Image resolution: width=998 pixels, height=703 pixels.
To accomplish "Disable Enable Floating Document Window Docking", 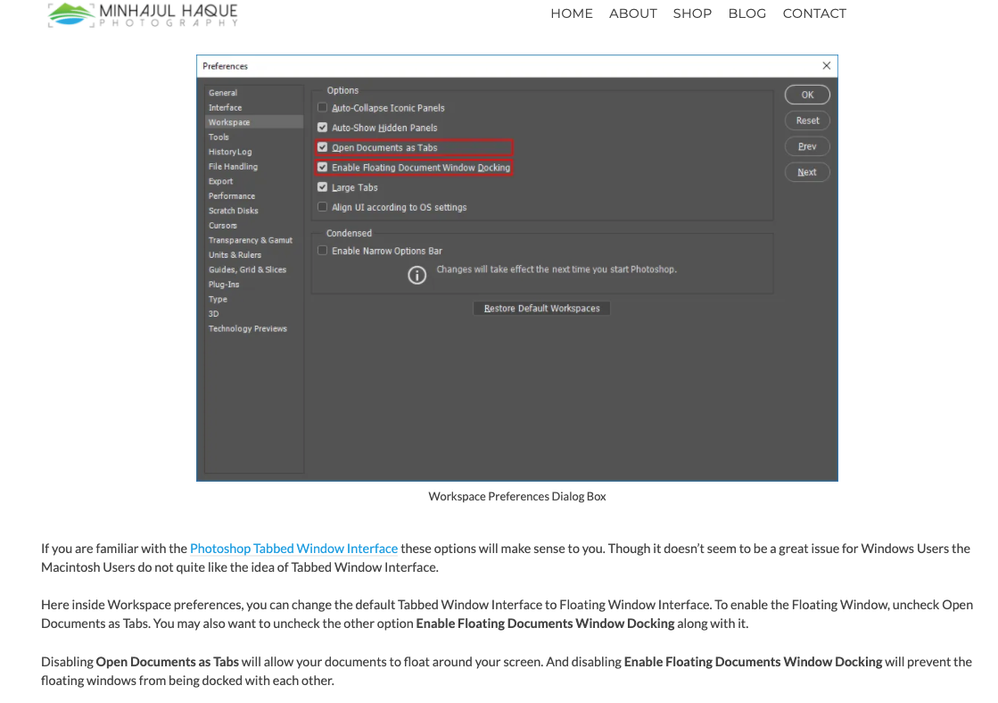I will click(x=323, y=167).
